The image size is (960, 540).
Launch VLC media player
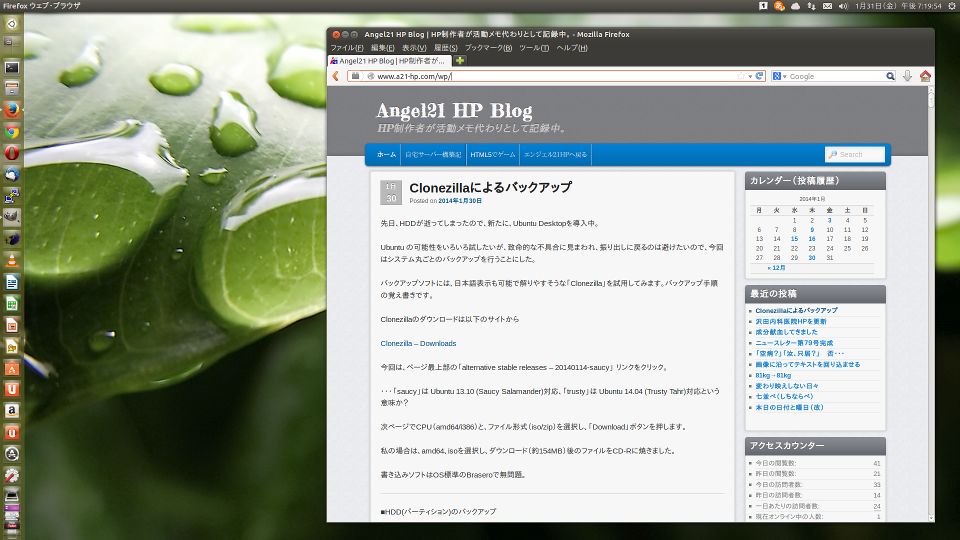12,261
